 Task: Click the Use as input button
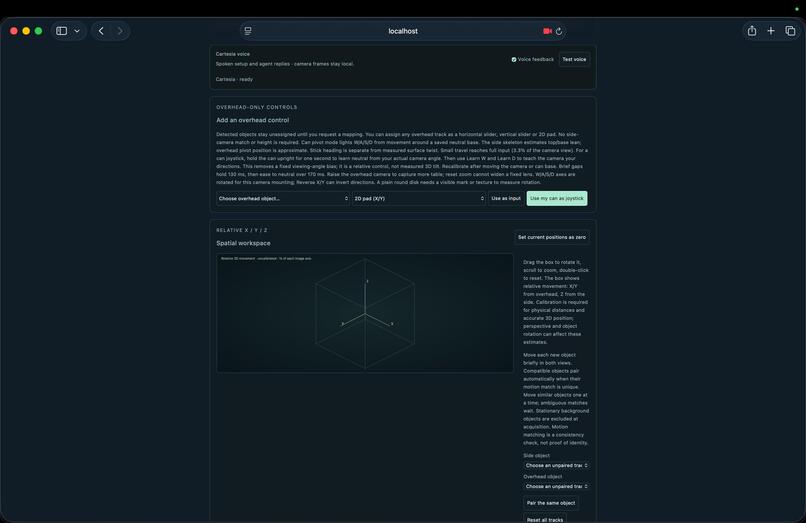click(x=506, y=199)
